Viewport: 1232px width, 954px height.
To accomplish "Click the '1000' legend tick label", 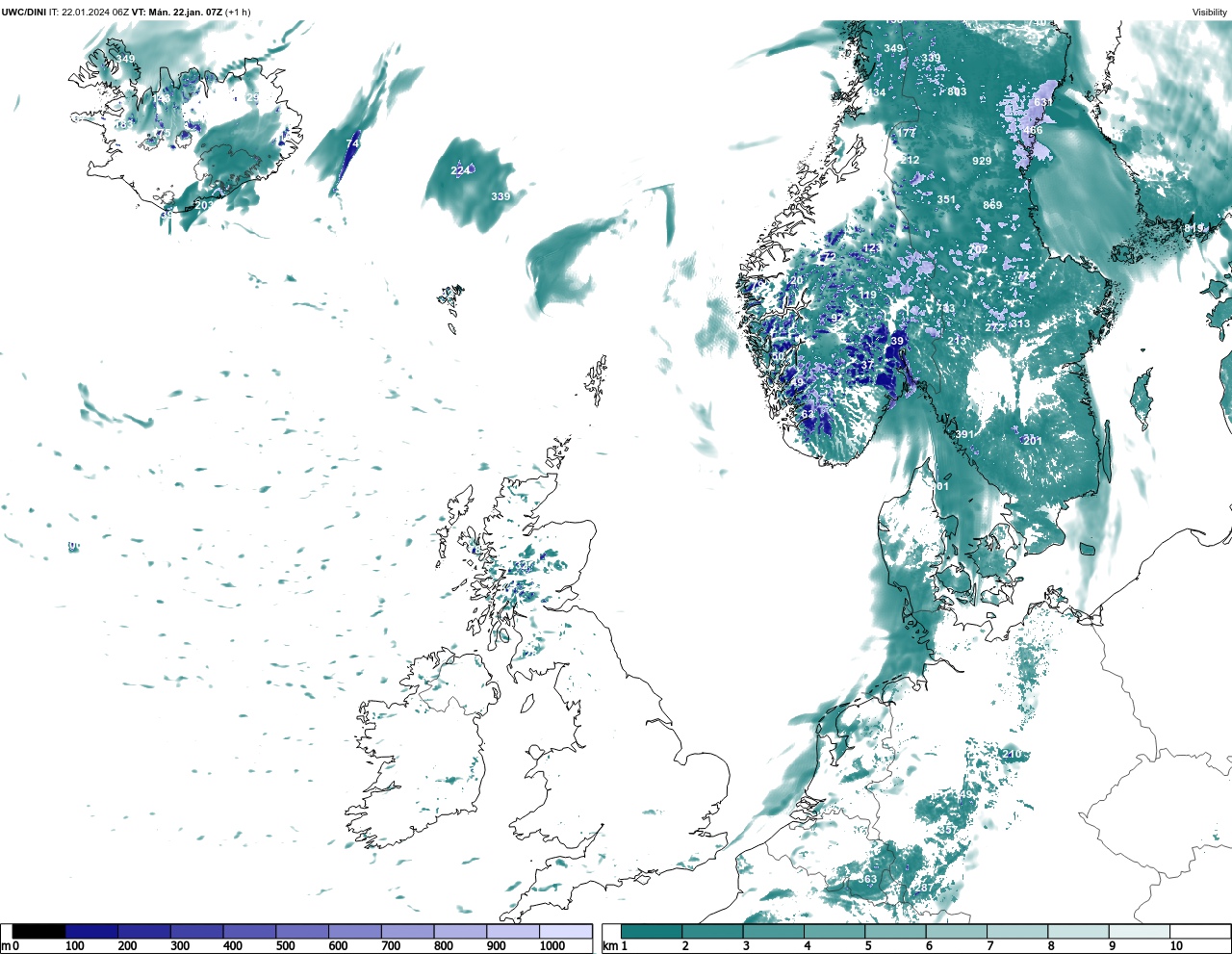I will pos(552,946).
